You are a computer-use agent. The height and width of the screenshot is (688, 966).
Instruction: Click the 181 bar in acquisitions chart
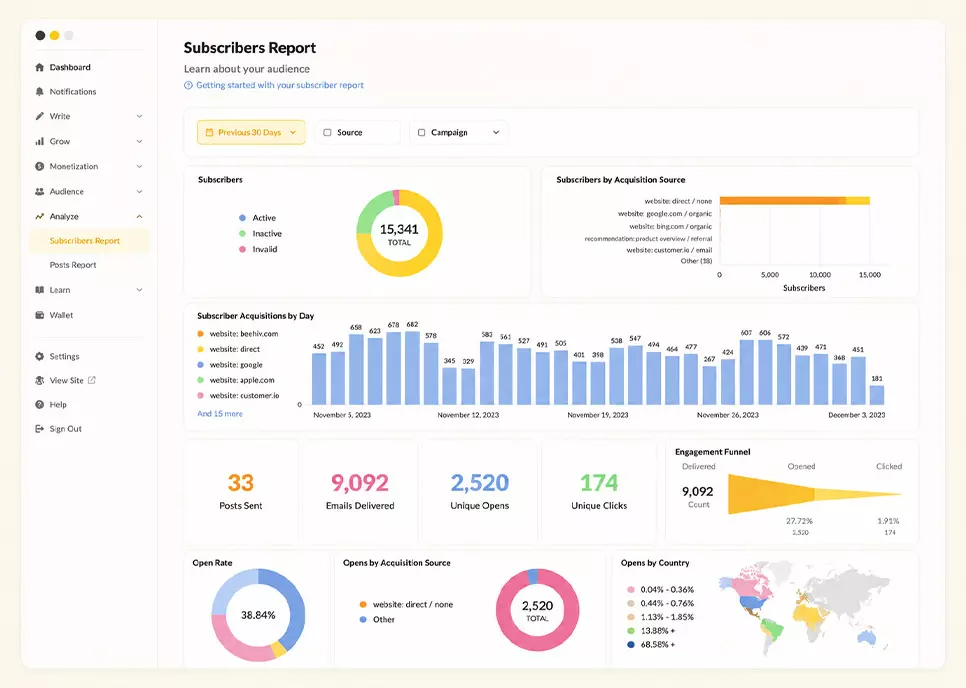877,395
